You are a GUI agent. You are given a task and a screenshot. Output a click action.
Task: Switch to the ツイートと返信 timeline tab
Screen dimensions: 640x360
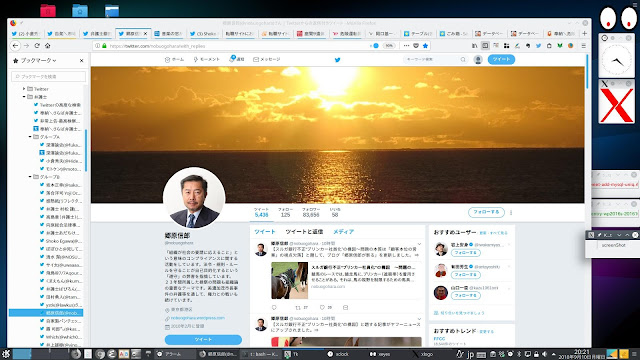304,232
